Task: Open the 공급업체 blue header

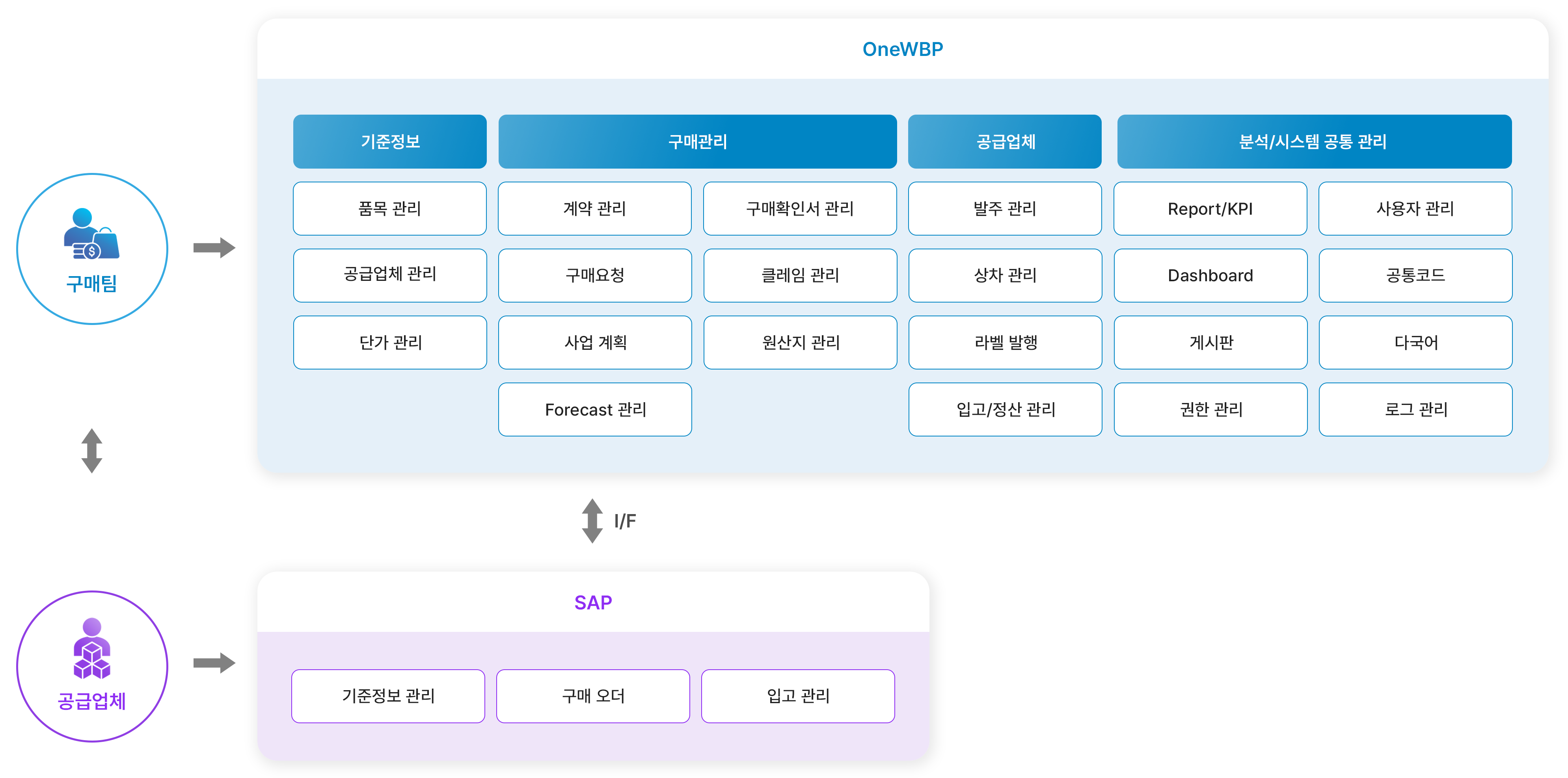Action: 1004,142
